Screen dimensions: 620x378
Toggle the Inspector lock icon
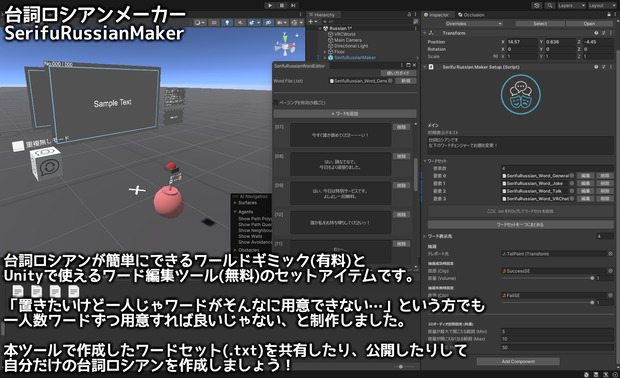pos(609,14)
